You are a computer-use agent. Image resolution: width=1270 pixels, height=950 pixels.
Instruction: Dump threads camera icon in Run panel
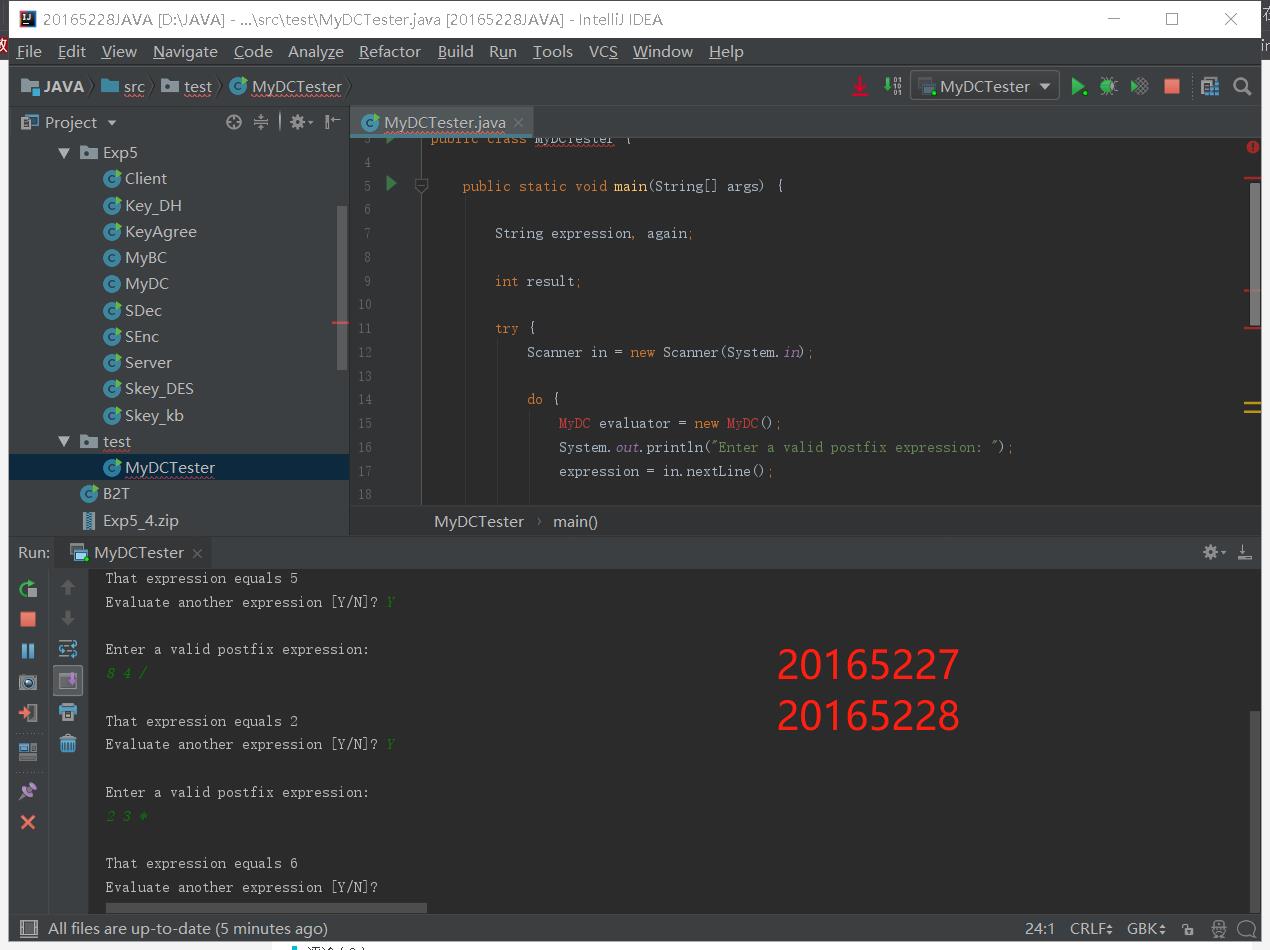click(x=28, y=682)
